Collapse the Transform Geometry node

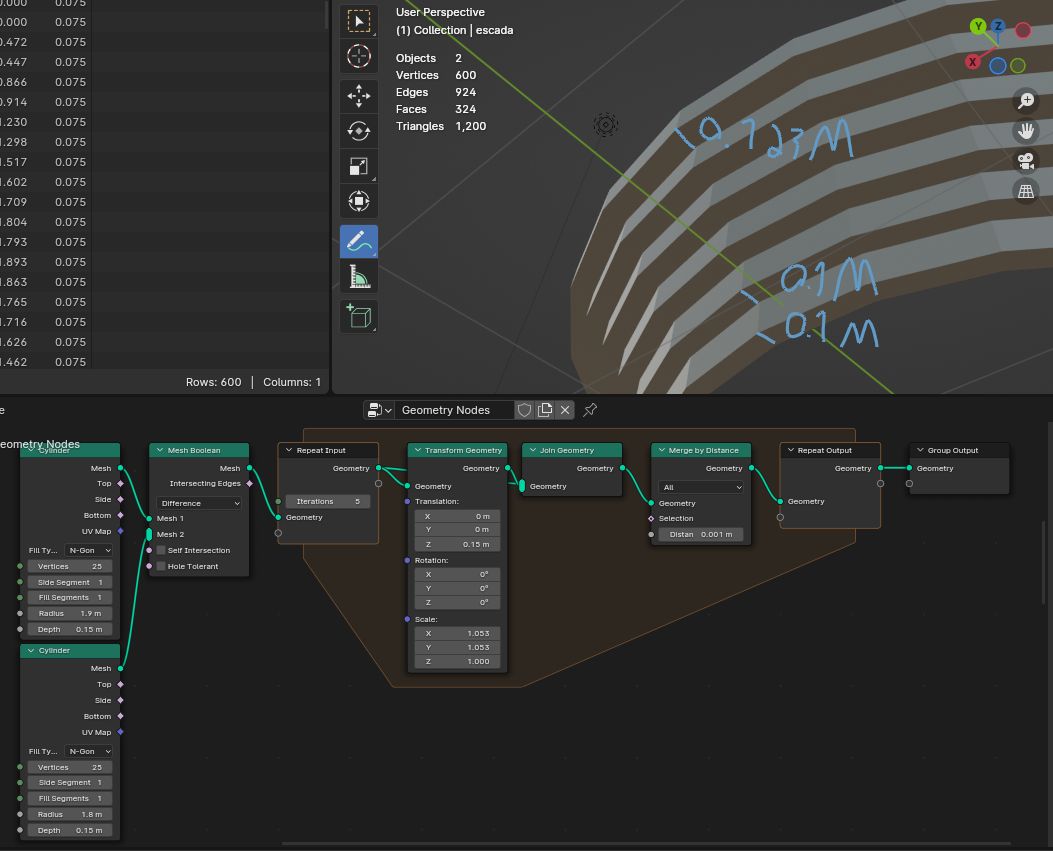point(418,450)
